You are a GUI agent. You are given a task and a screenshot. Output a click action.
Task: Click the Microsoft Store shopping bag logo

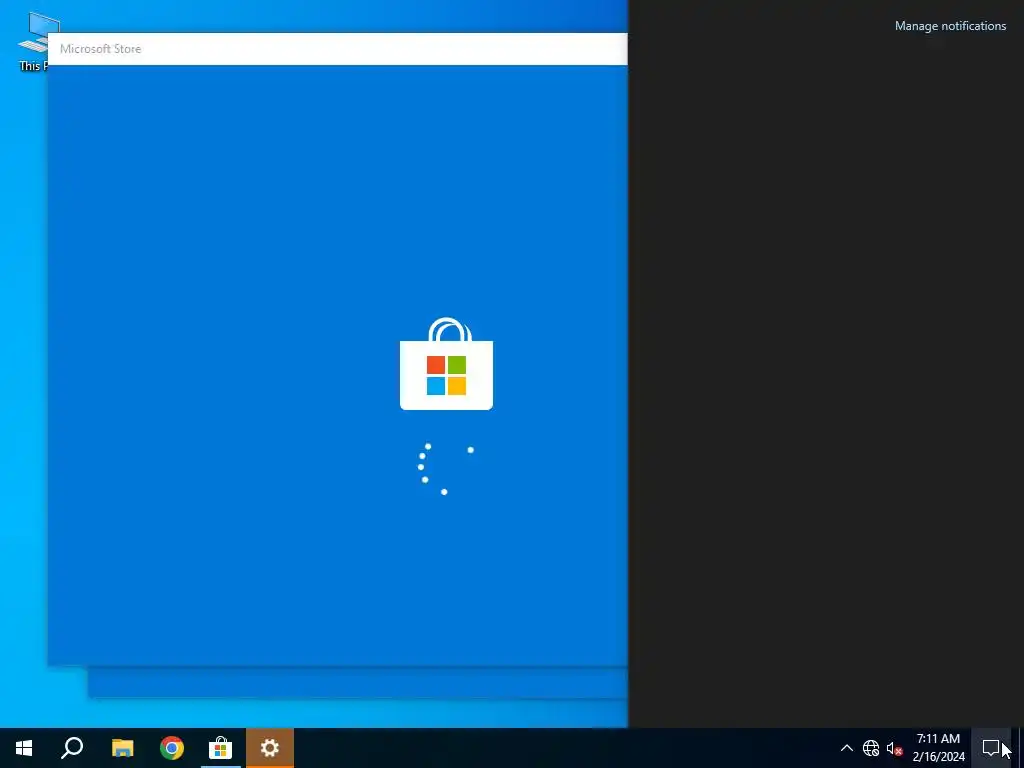[x=447, y=364]
